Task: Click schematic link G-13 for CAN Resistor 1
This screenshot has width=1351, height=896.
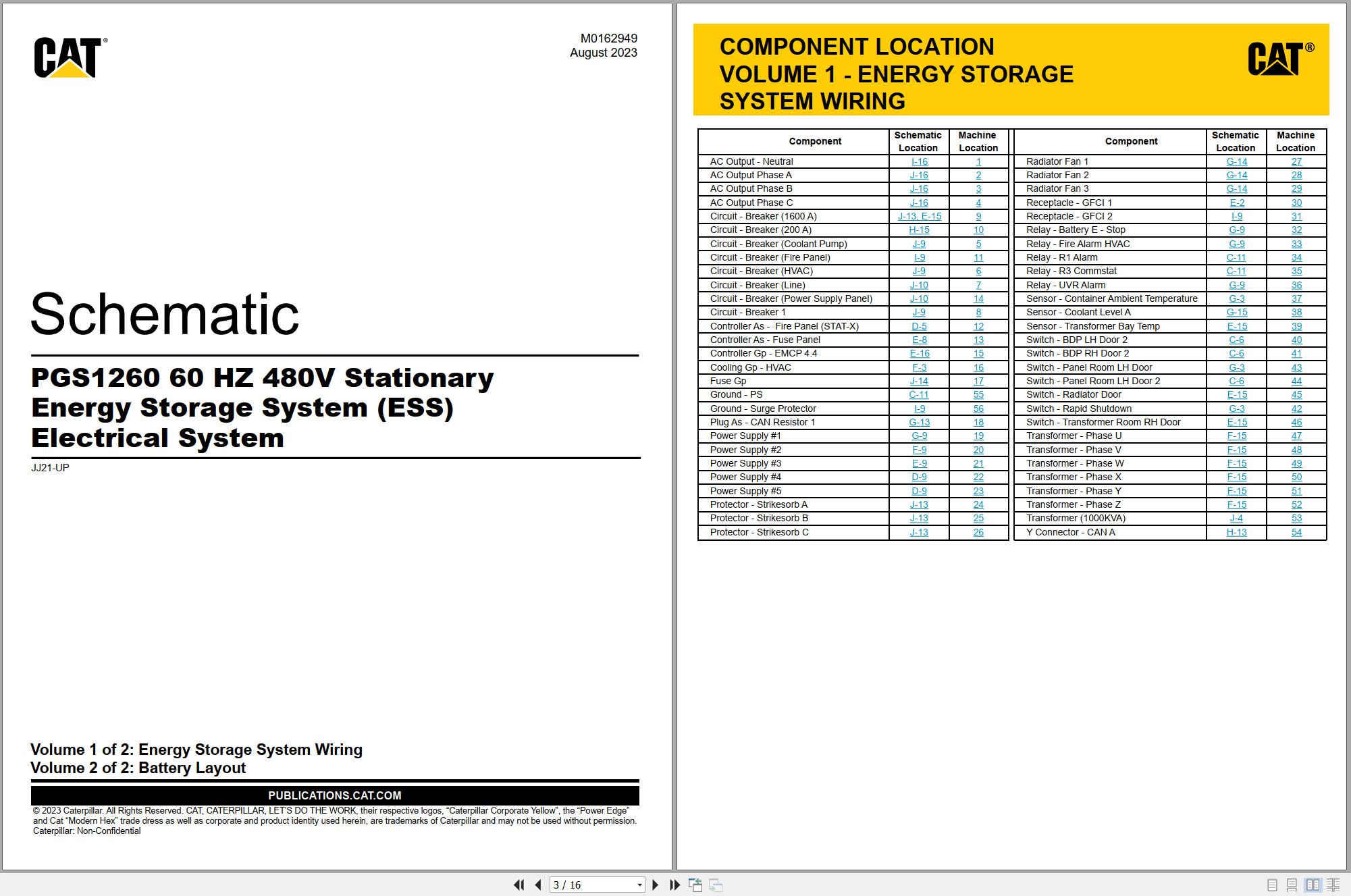Action: [919, 422]
